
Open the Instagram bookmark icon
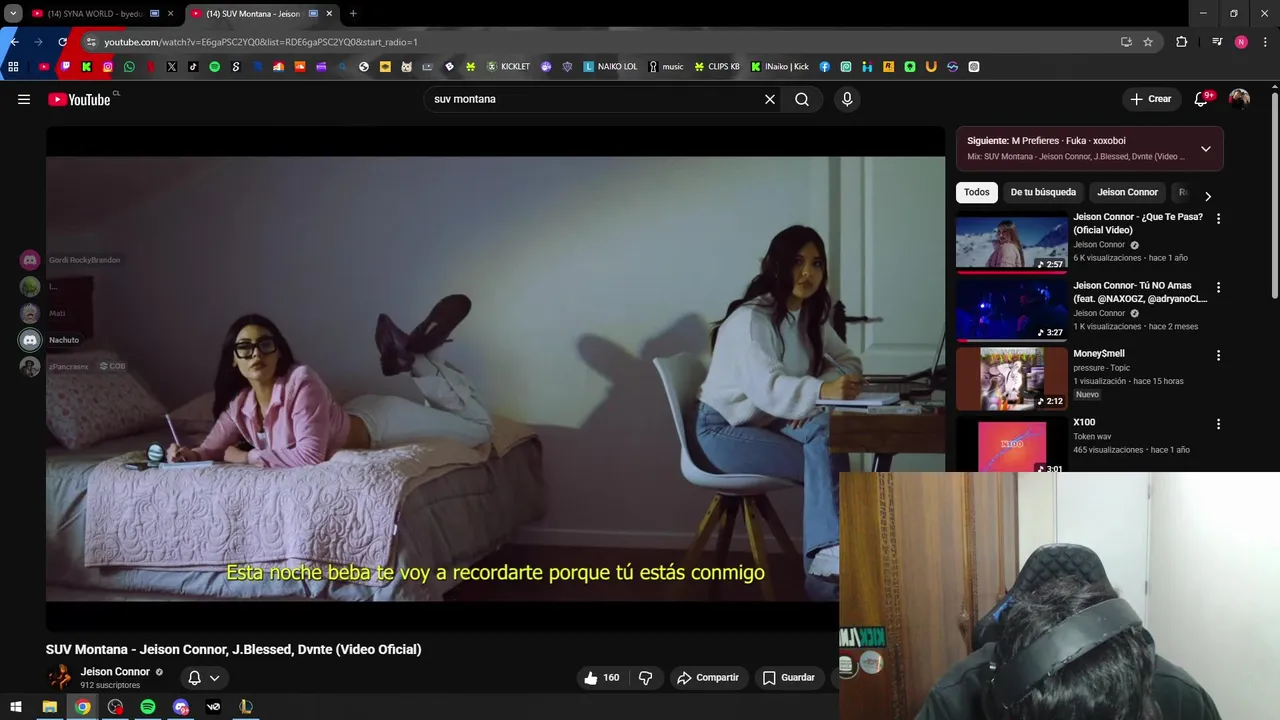[x=108, y=67]
